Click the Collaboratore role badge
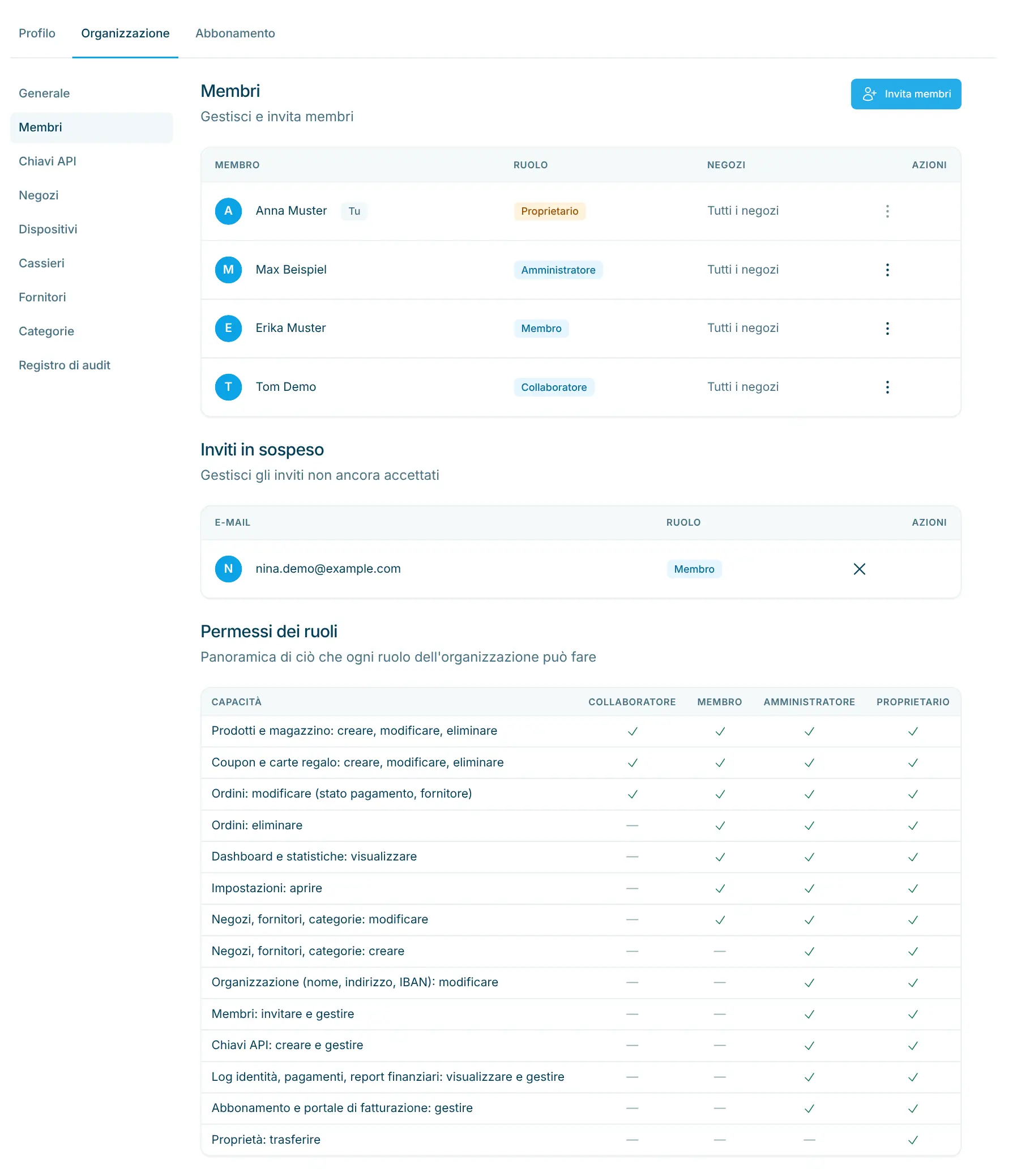This screenshot has height=1176, width=1017. click(554, 387)
